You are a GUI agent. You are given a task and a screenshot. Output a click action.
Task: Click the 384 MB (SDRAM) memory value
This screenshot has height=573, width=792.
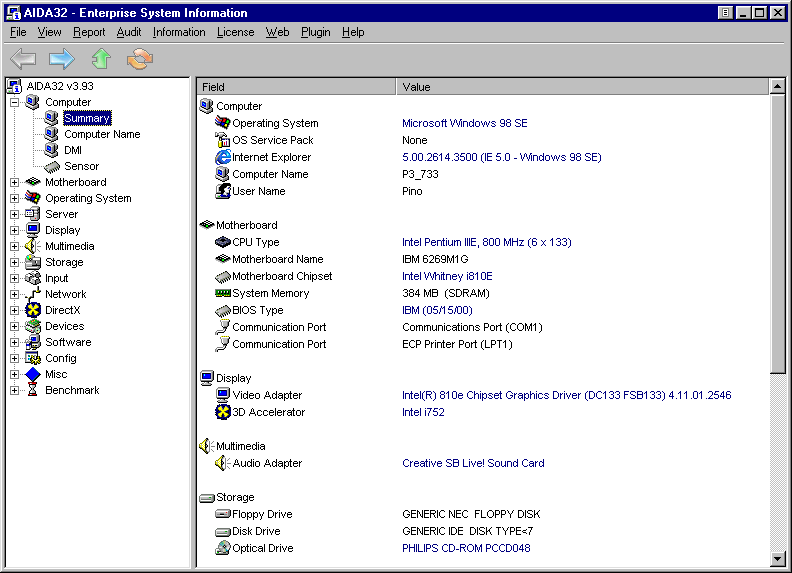point(446,293)
